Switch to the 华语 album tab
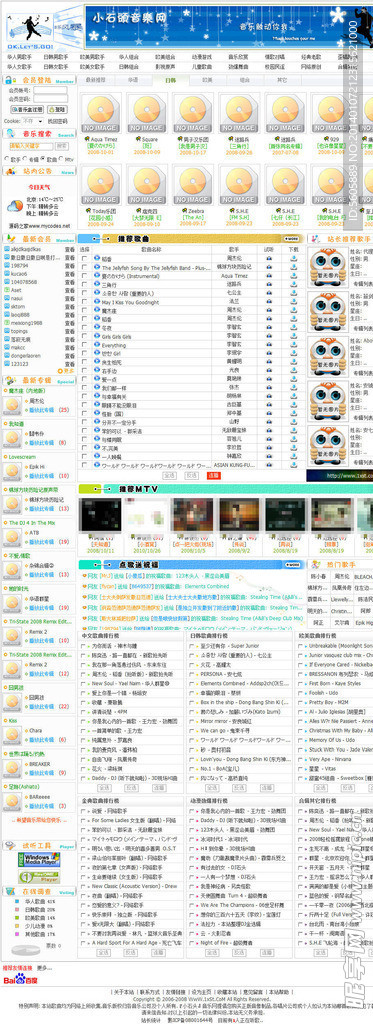The height and width of the screenshot is (1024, 373). [133, 80]
